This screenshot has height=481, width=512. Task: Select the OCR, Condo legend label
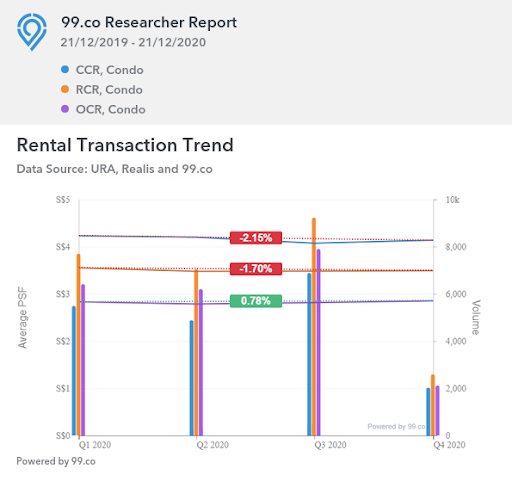click(x=111, y=109)
